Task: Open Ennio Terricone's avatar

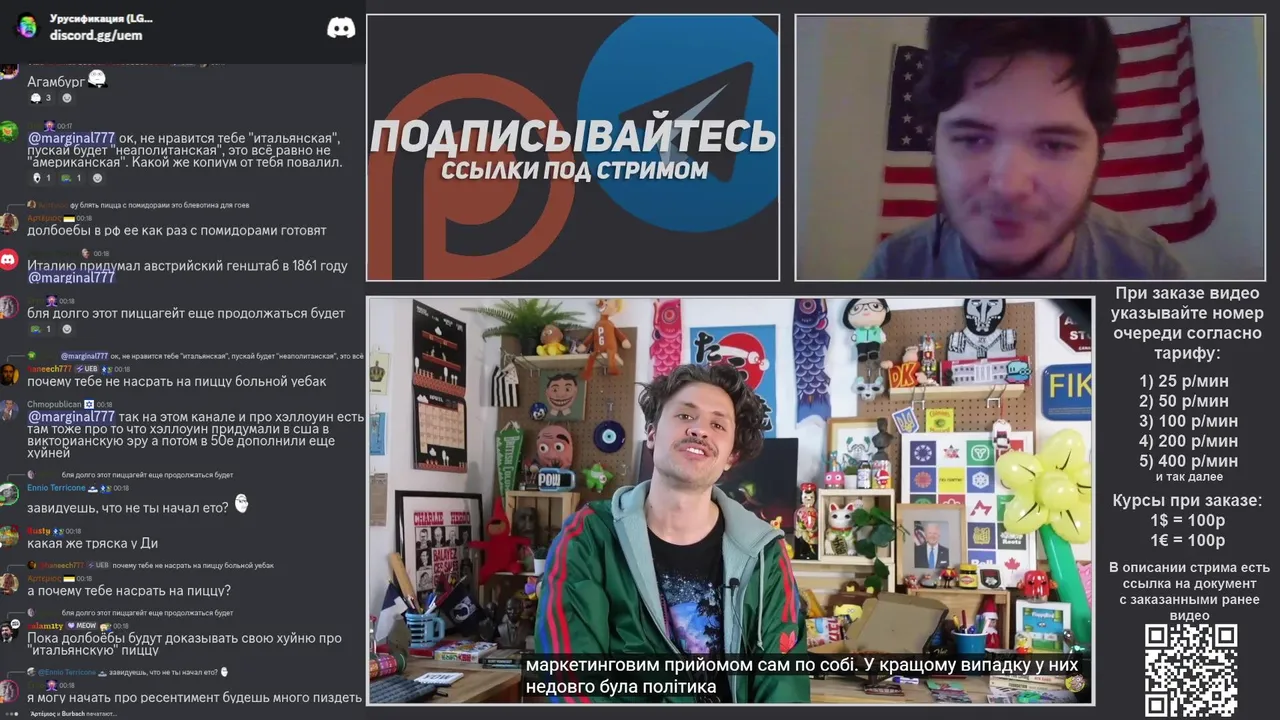Action: tap(8, 494)
